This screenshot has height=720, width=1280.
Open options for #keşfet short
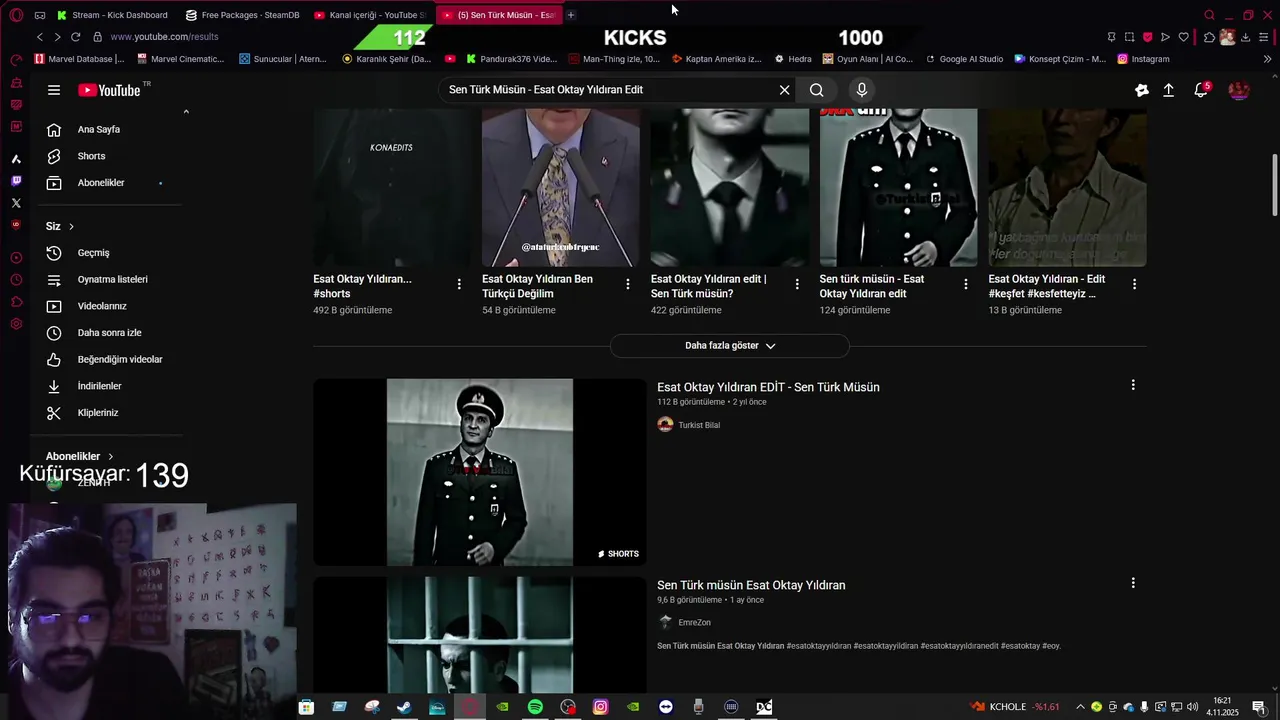(x=1134, y=284)
